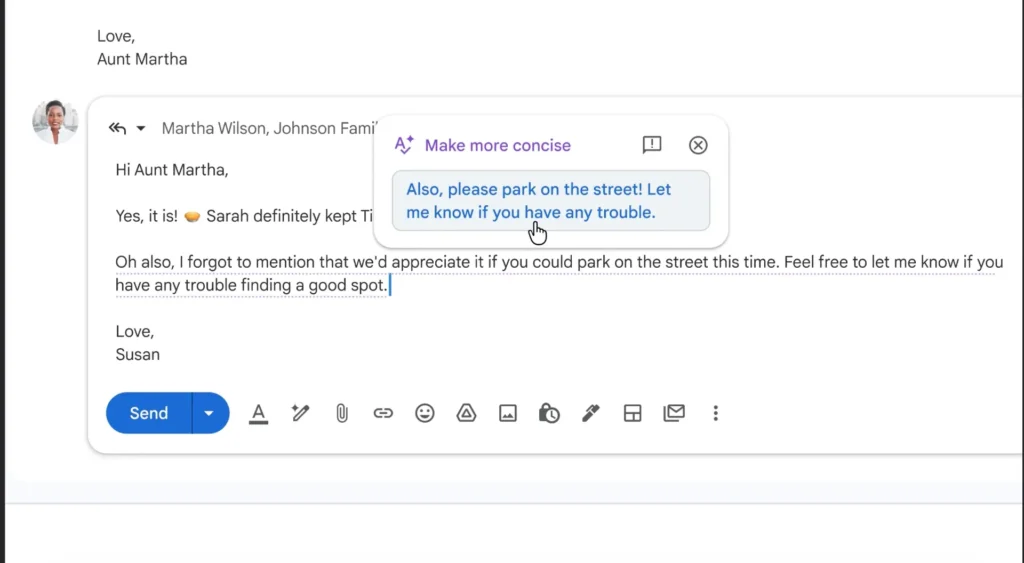The width and height of the screenshot is (1024, 563).
Task: Send feedback on the suggestion
Action: 652,145
